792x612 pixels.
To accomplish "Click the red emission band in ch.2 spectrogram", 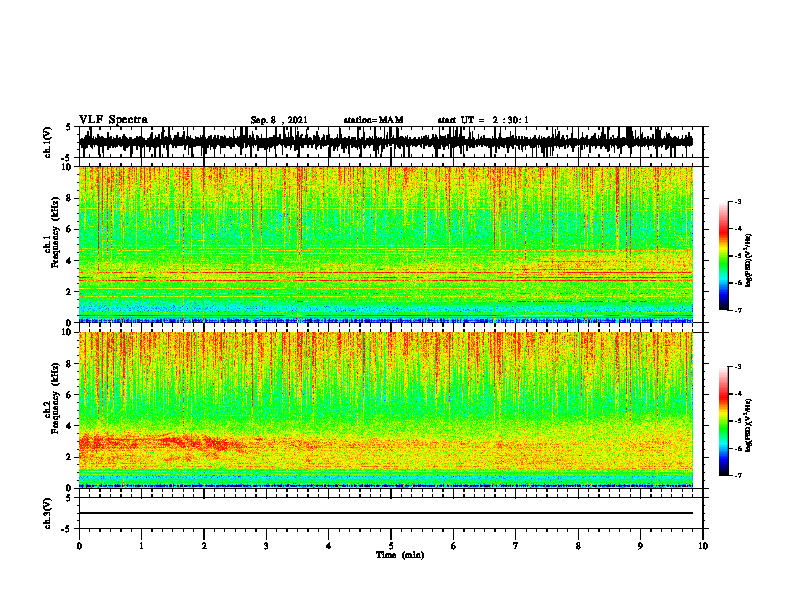I will pos(162,443).
